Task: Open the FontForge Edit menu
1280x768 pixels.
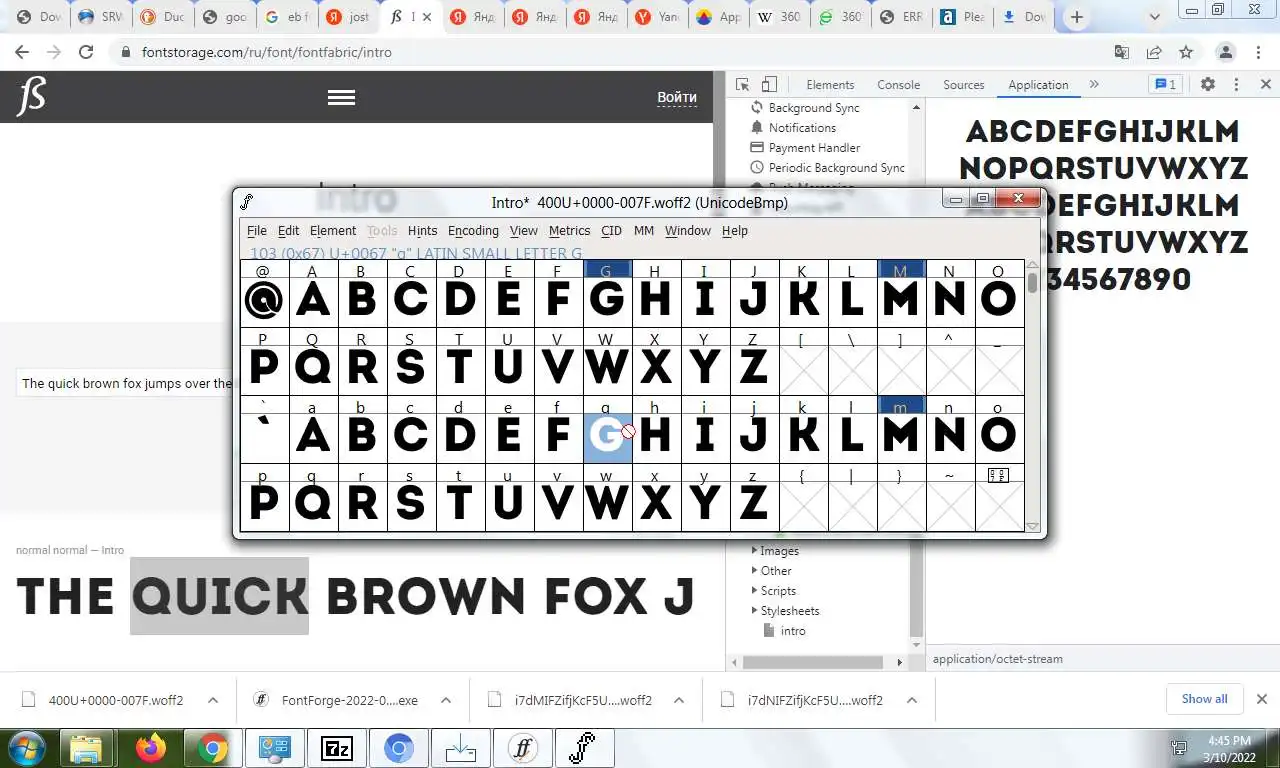Action: coord(288,231)
